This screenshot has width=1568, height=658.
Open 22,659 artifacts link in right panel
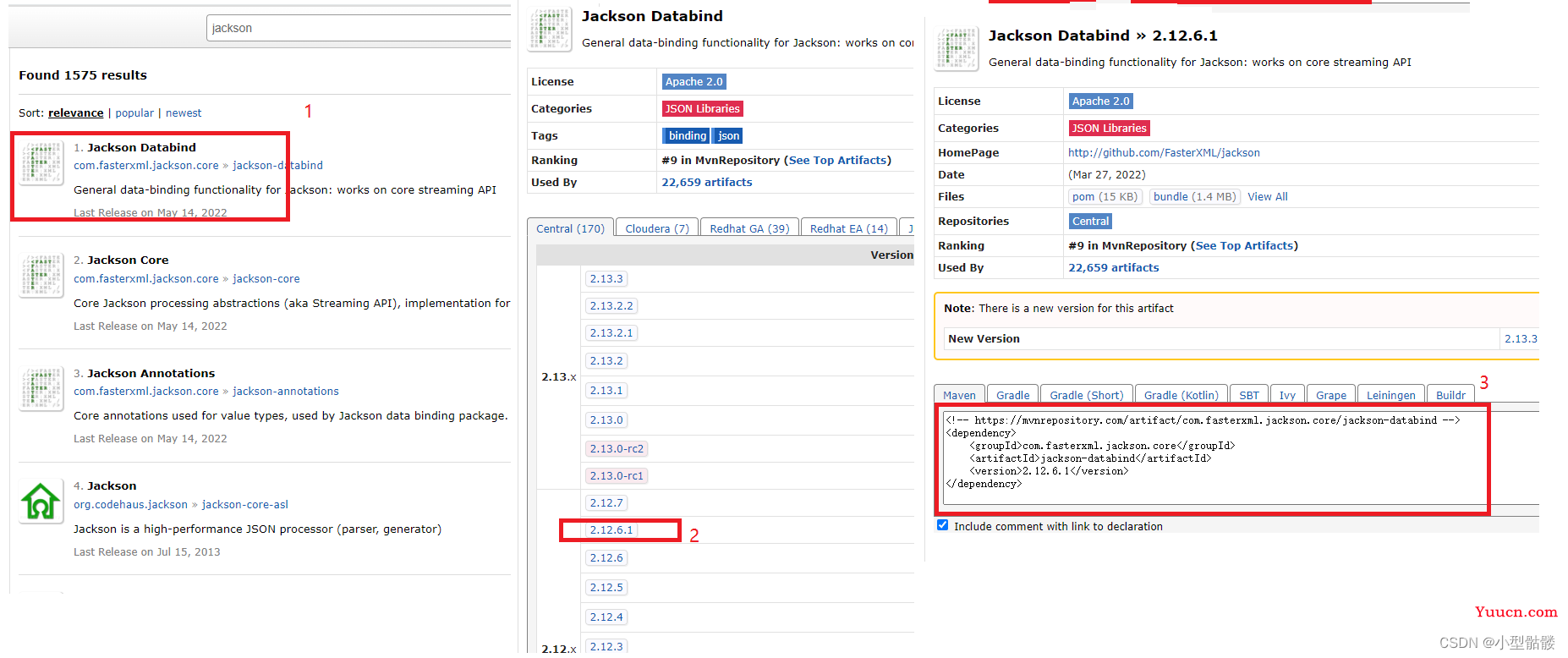click(1114, 267)
